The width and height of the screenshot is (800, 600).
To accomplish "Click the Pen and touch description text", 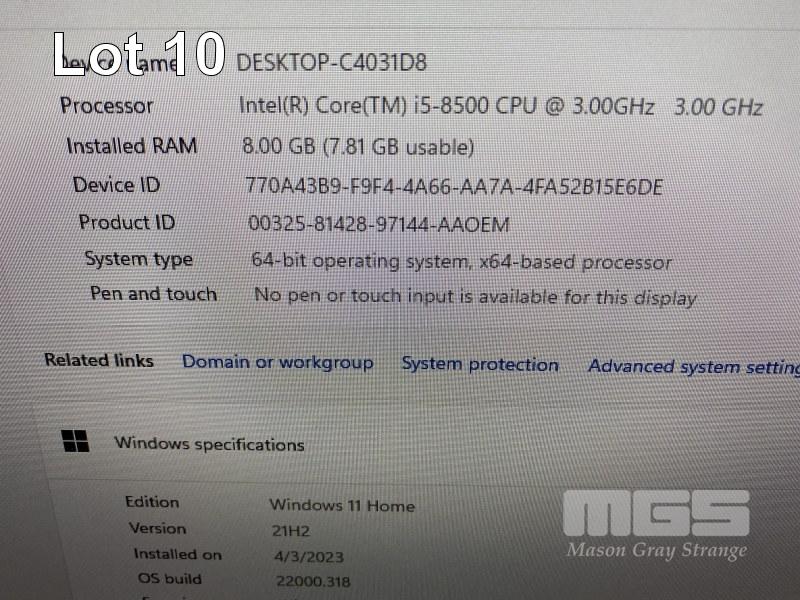I will [475, 296].
